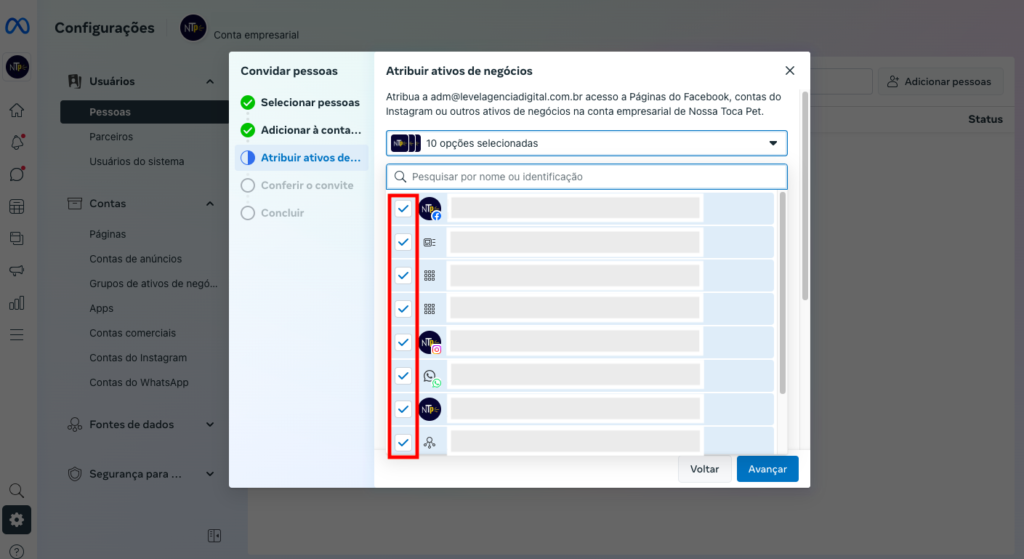
Task: Click NTp avatar next to Conta empresarial
Action: pyautogui.click(x=193, y=28)
